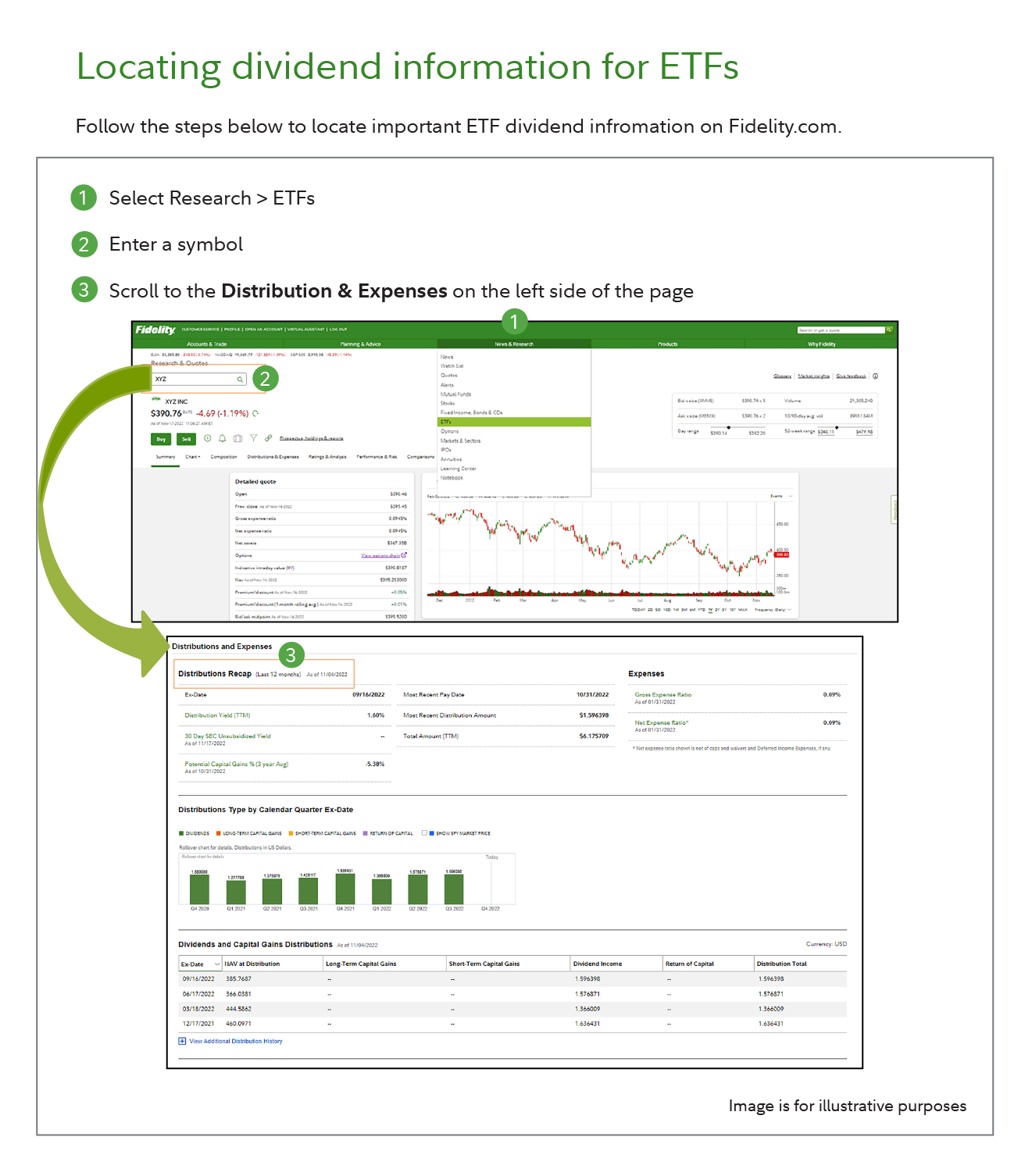Click the bell alert icon under the quote
The image size is (1032, 1176).
pyautogui.click(x=223, y=439)
